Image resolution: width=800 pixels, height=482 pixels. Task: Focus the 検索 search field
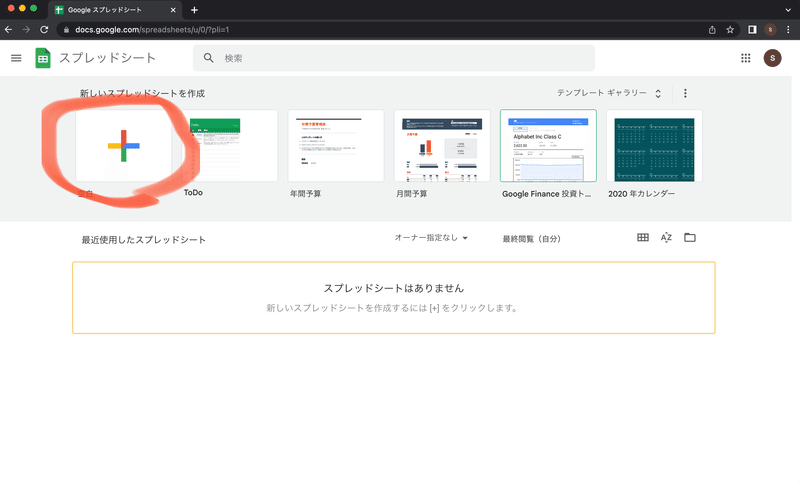coord(393,58)
